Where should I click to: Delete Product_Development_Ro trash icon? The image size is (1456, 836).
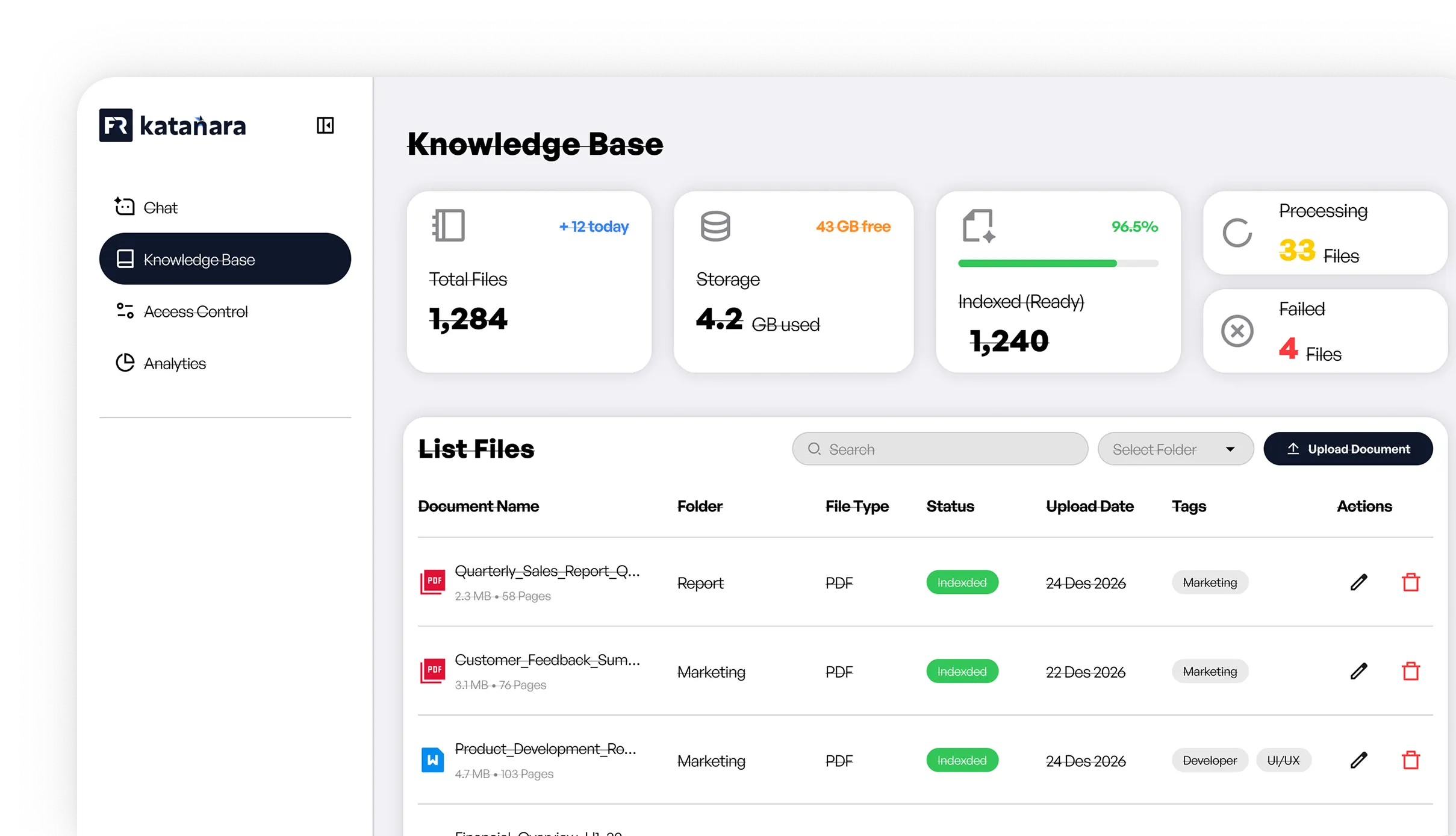[1411, 760]
